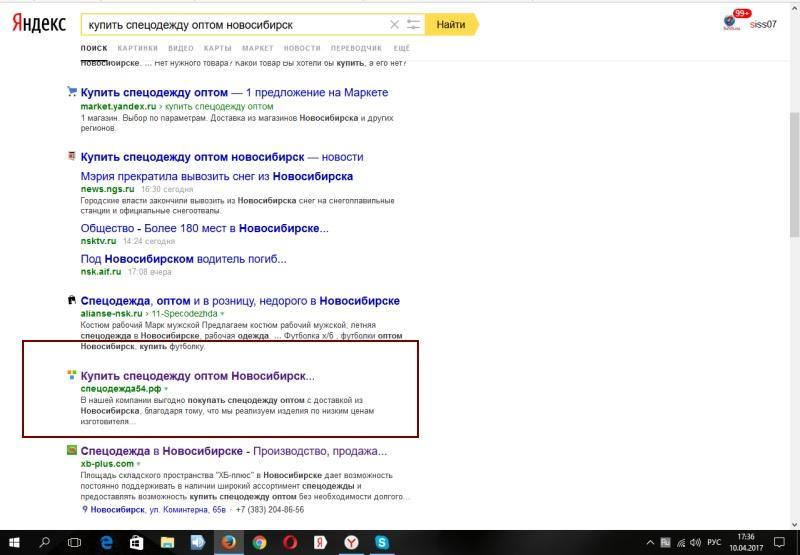Click the Microsoft Edge taskbar icon
Viewport: 800px width, 555px height.
[106, 542]
